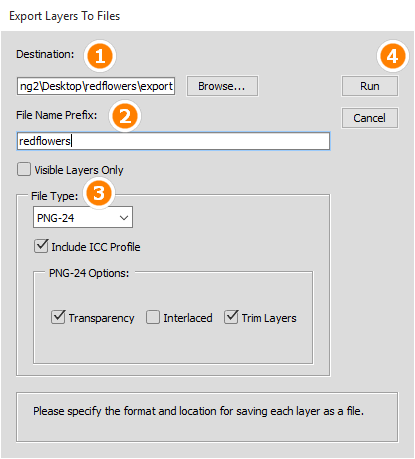The height and width of the screenshot is (459, 415).
Task: Click the PNG-24 Options group label
Action: pos(89,273)
